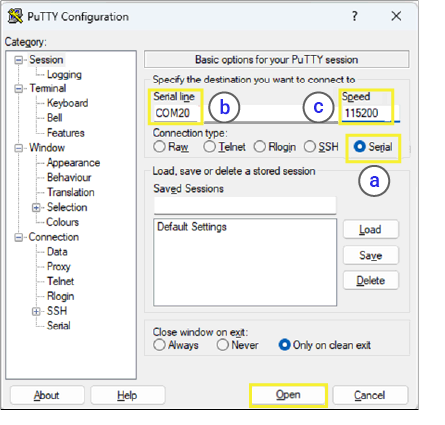Set close window on exit to Always
This screenshot has width=445, height=425.
[159, 345]
